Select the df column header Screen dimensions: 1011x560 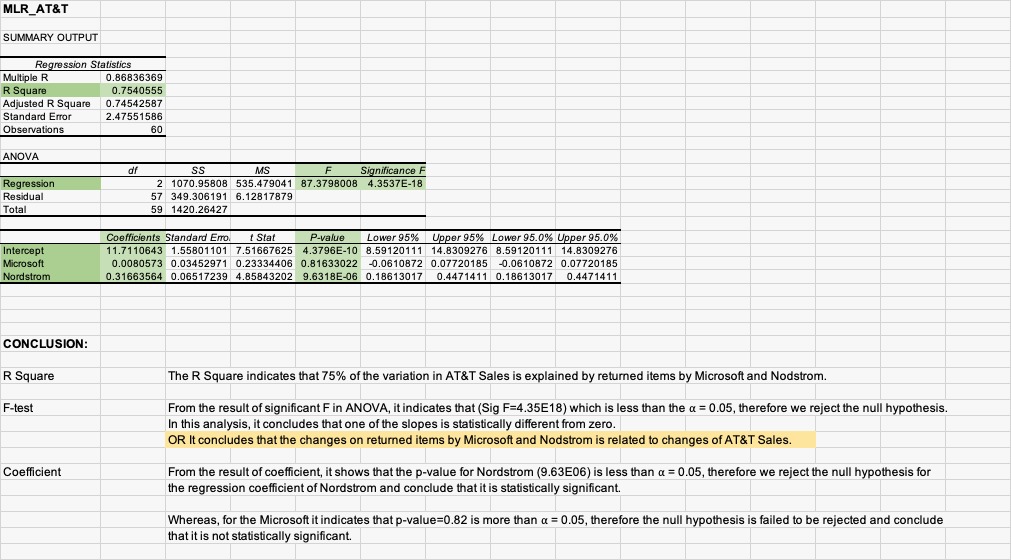133,171
